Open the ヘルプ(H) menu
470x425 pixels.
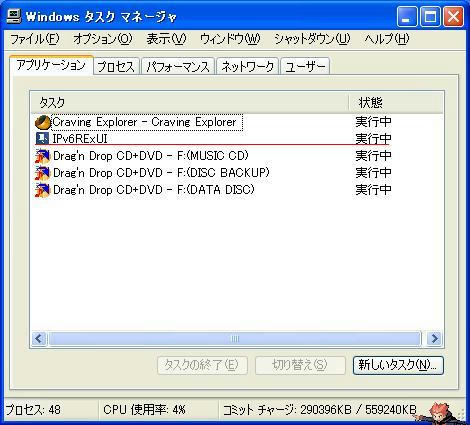coord(387,39)
